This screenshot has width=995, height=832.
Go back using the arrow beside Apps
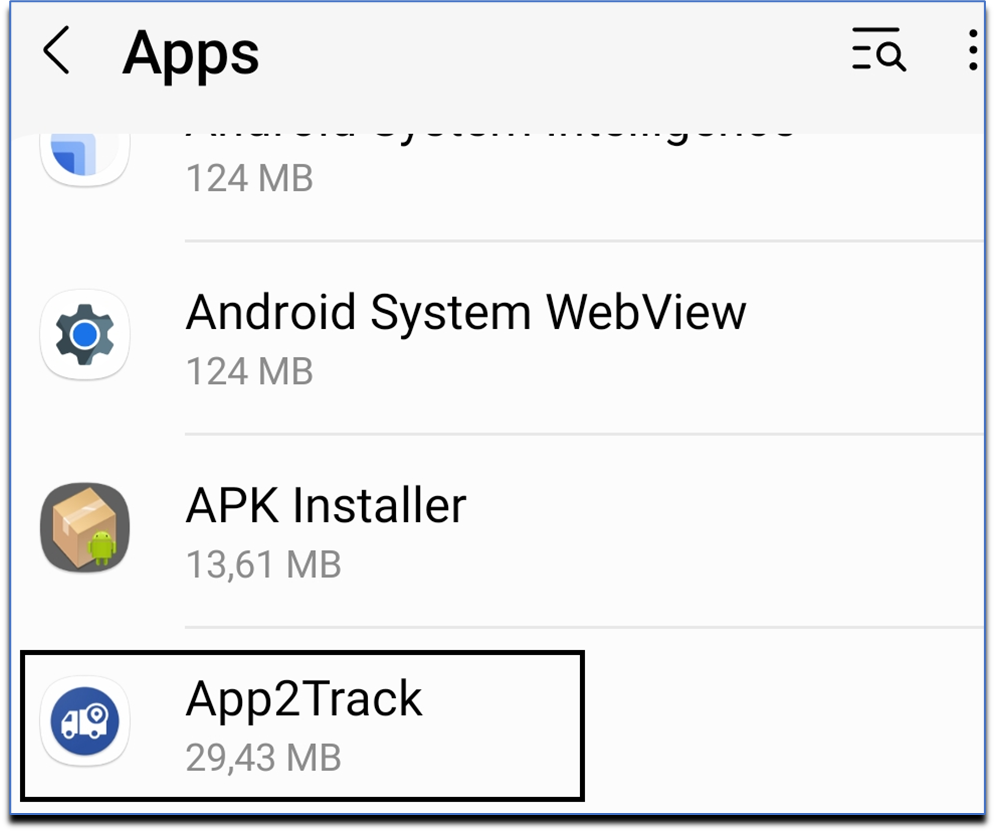click(56, 50)
